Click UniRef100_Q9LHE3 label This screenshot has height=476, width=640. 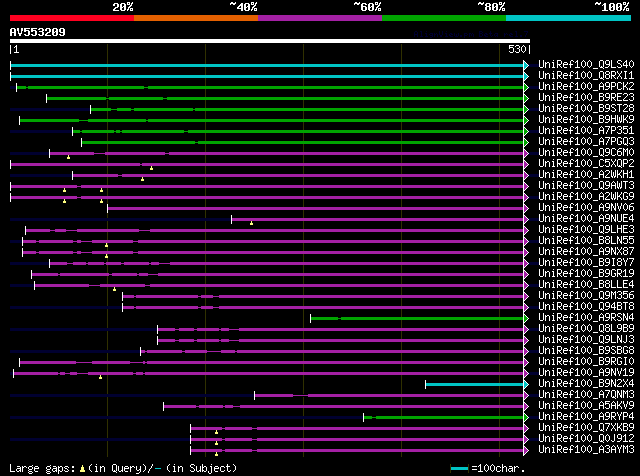tap(586, 229)
